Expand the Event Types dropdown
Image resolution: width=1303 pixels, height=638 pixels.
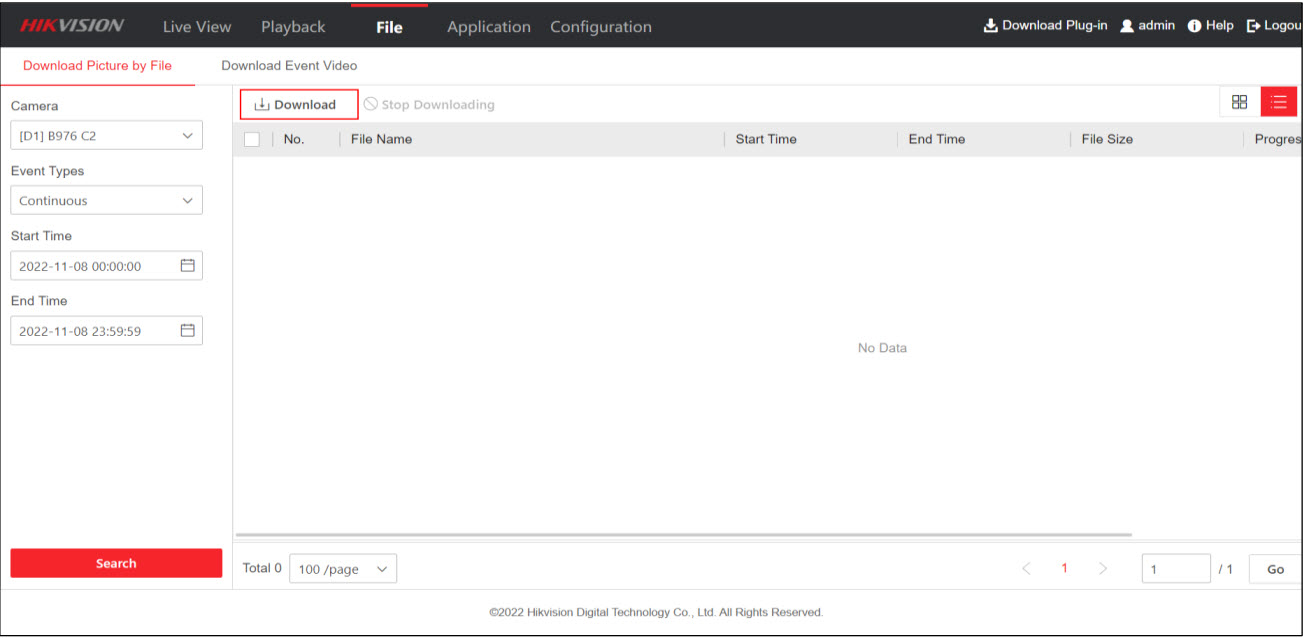tap(106, 201)
